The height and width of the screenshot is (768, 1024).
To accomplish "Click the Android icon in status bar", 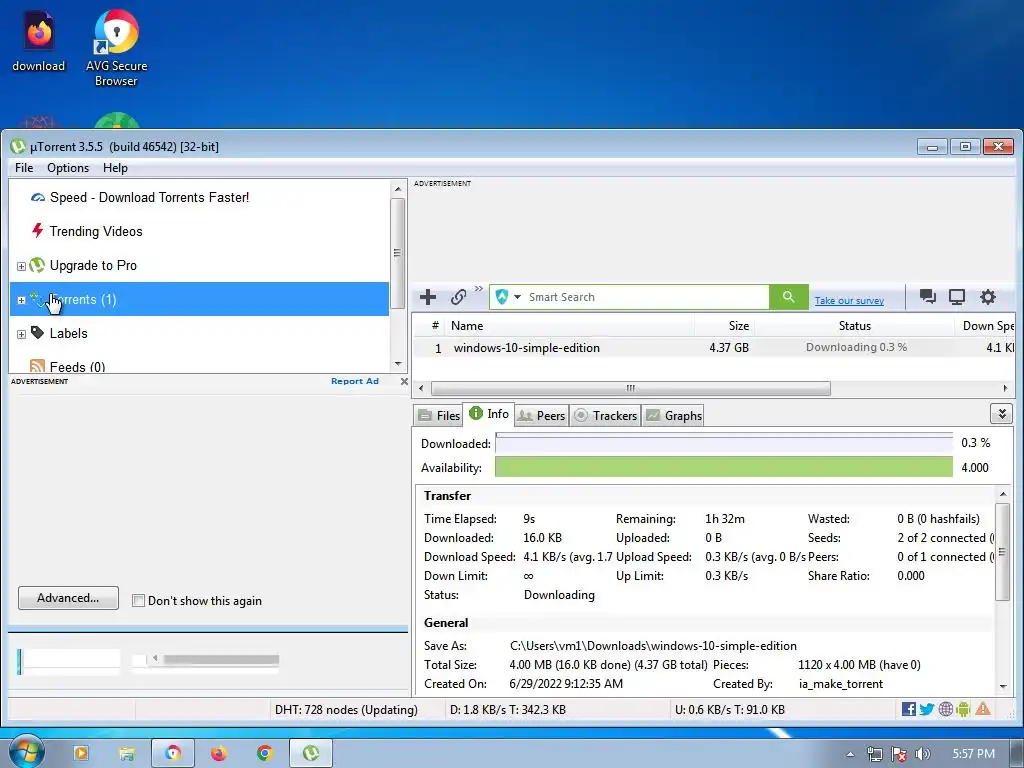I will [964, 709].
